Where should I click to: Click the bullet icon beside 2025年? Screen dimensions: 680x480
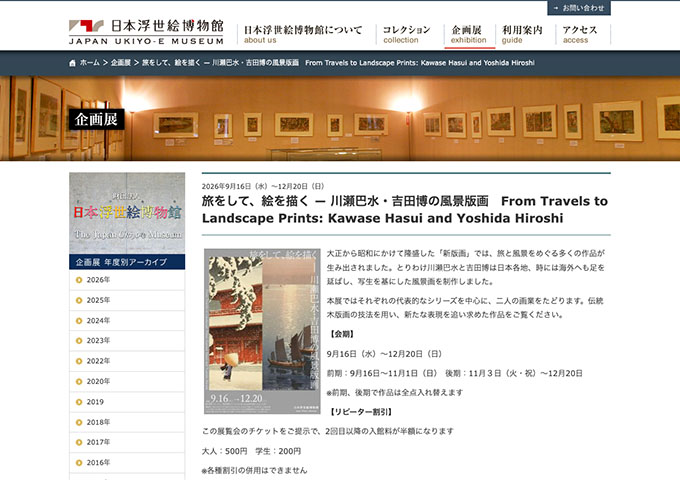click(x=79, y=300)
